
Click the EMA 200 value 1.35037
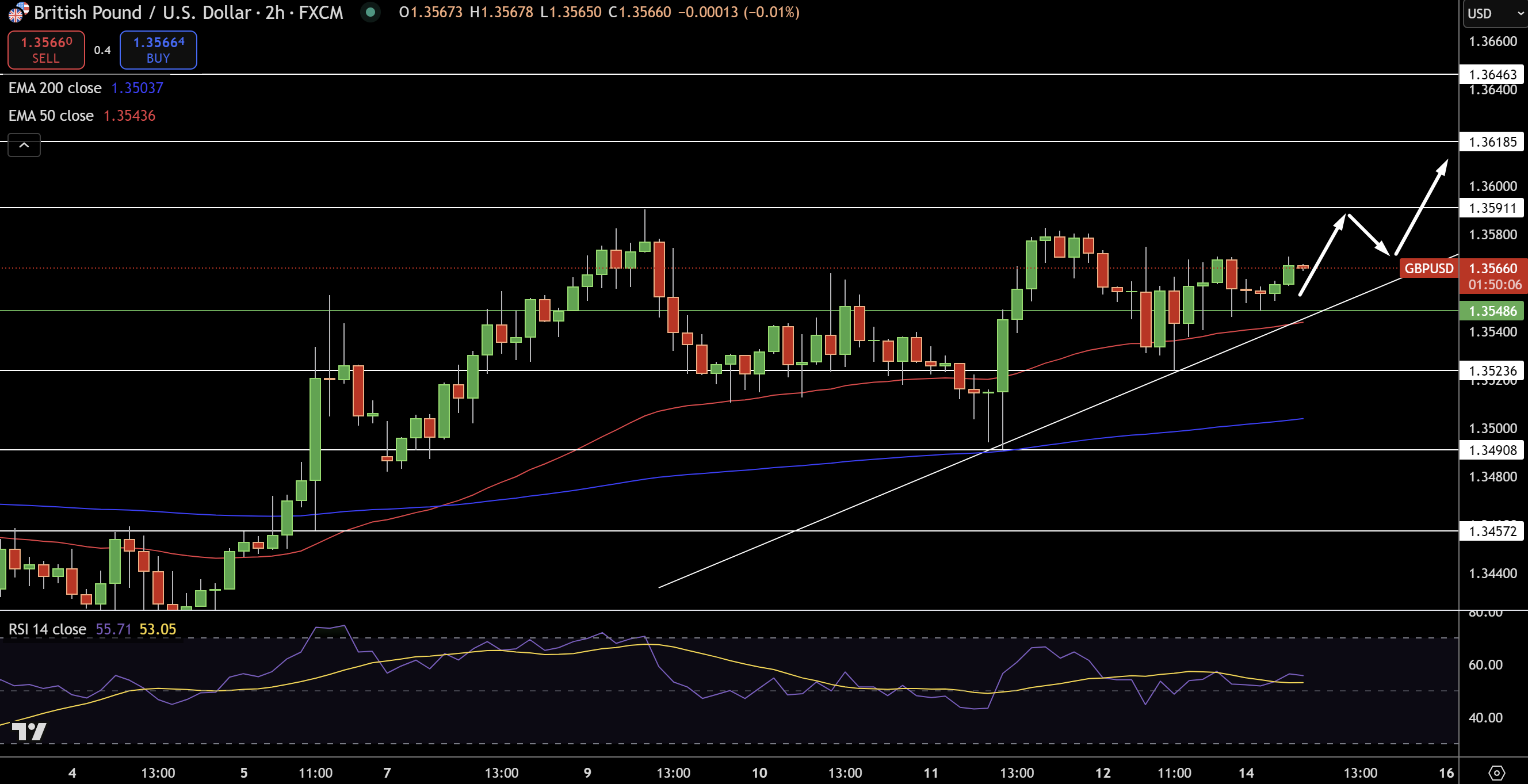click(x=137, y=88)
